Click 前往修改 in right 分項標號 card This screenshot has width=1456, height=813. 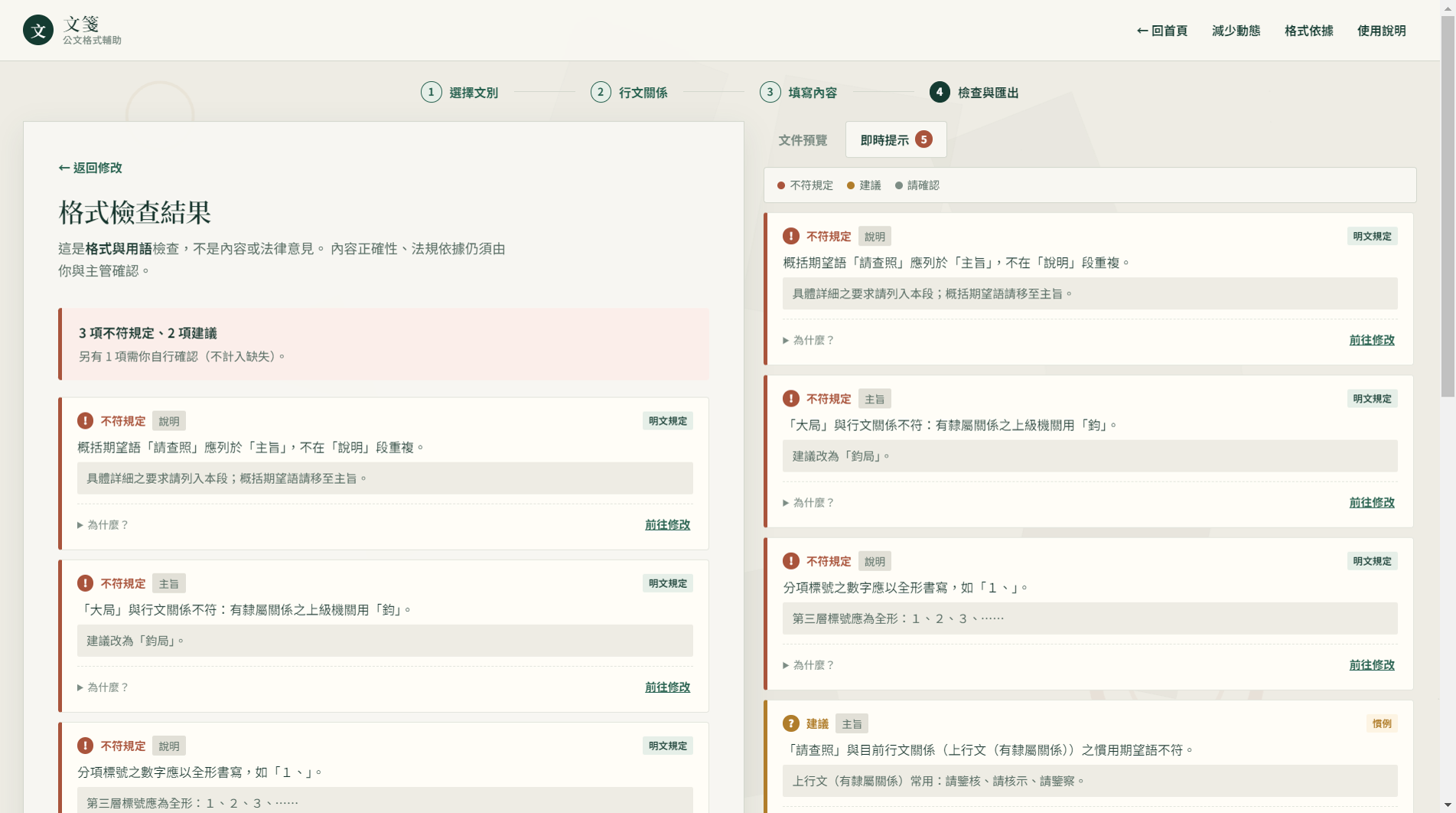(1372, 665)
